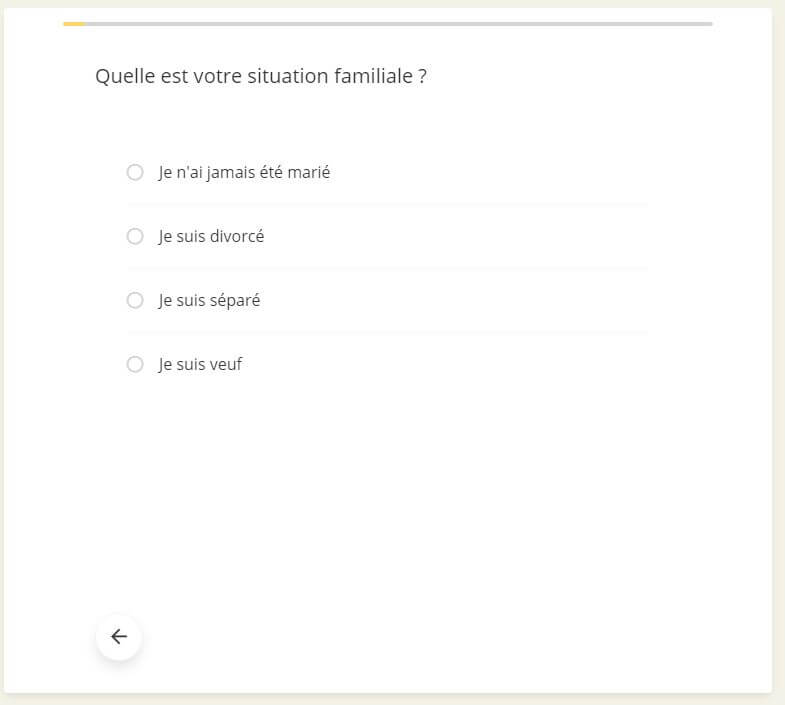Click the divider line below "Je suis séparé"
Image resolution: width=785 pixels, height=705 pixels.
388,332
